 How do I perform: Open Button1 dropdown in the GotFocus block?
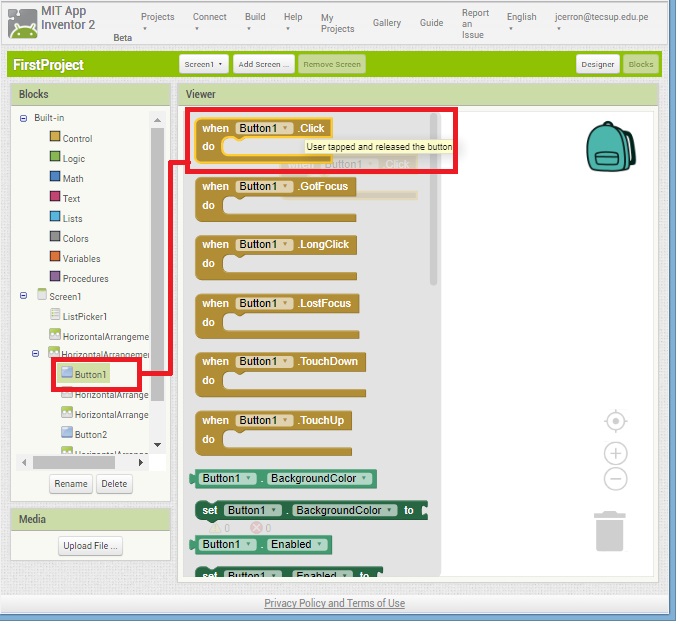[x=264, y=187]
